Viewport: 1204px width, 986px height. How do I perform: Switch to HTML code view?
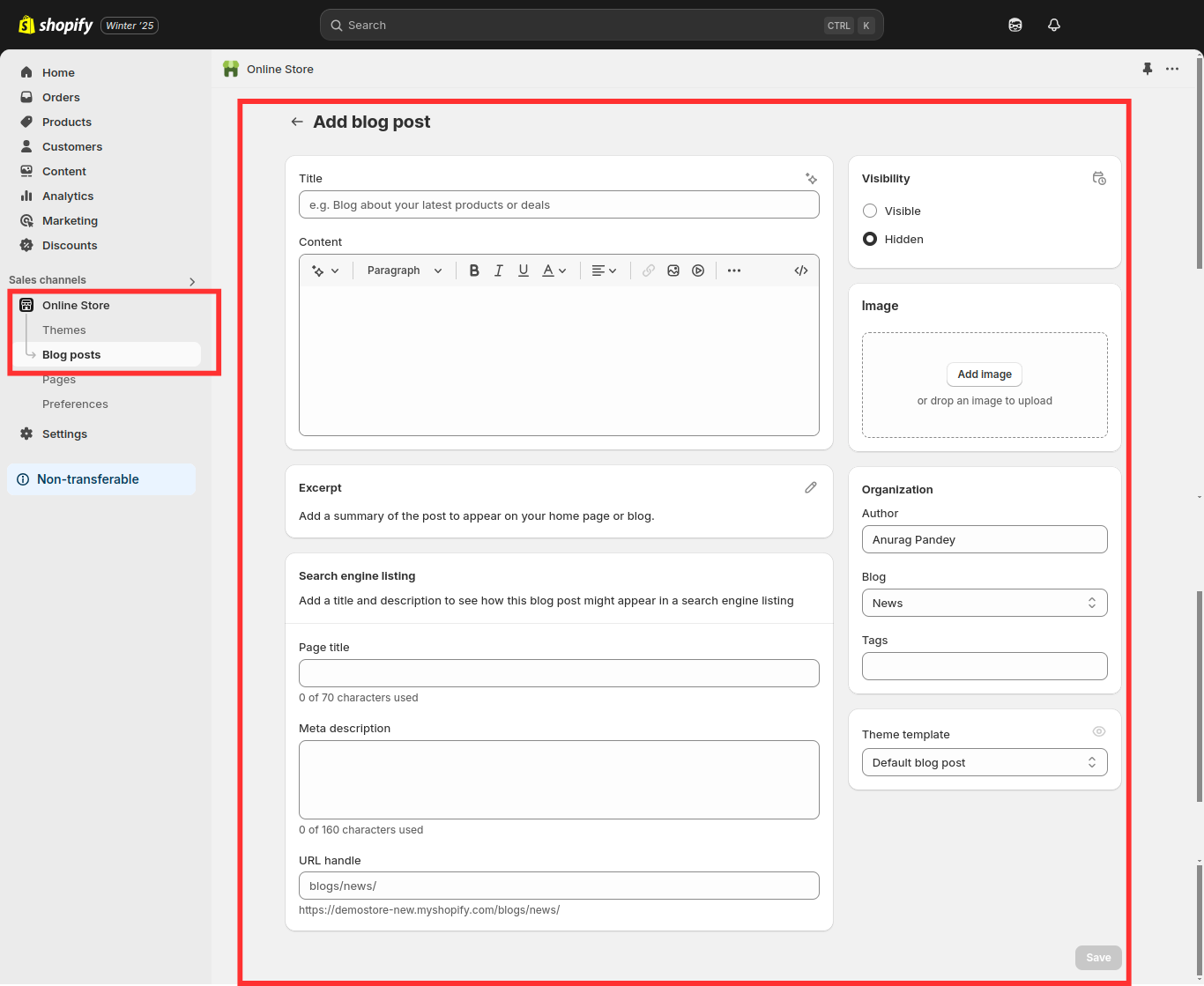click(x=800, y=270)
